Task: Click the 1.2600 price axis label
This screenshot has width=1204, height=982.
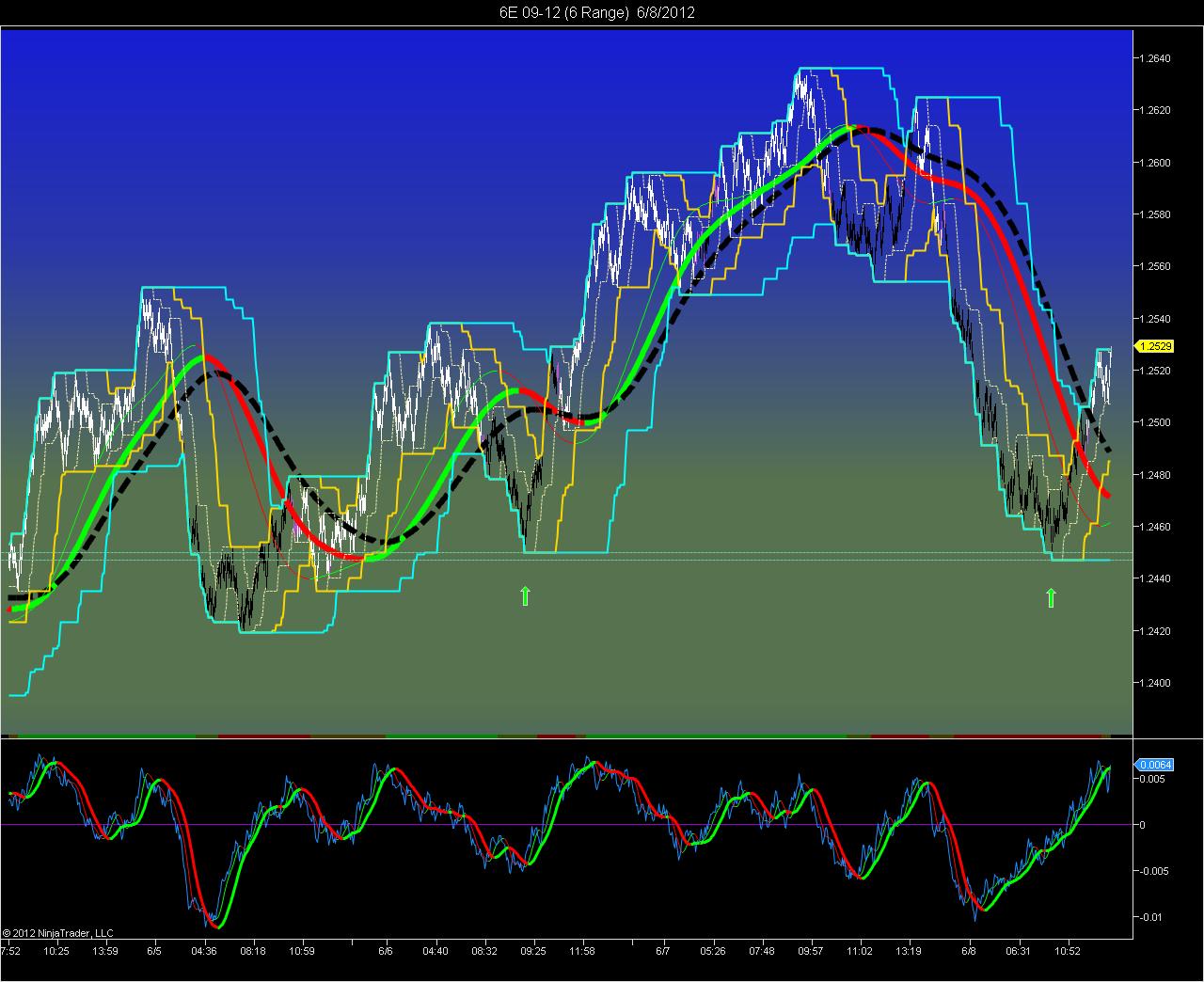Action: point(1155,163)
